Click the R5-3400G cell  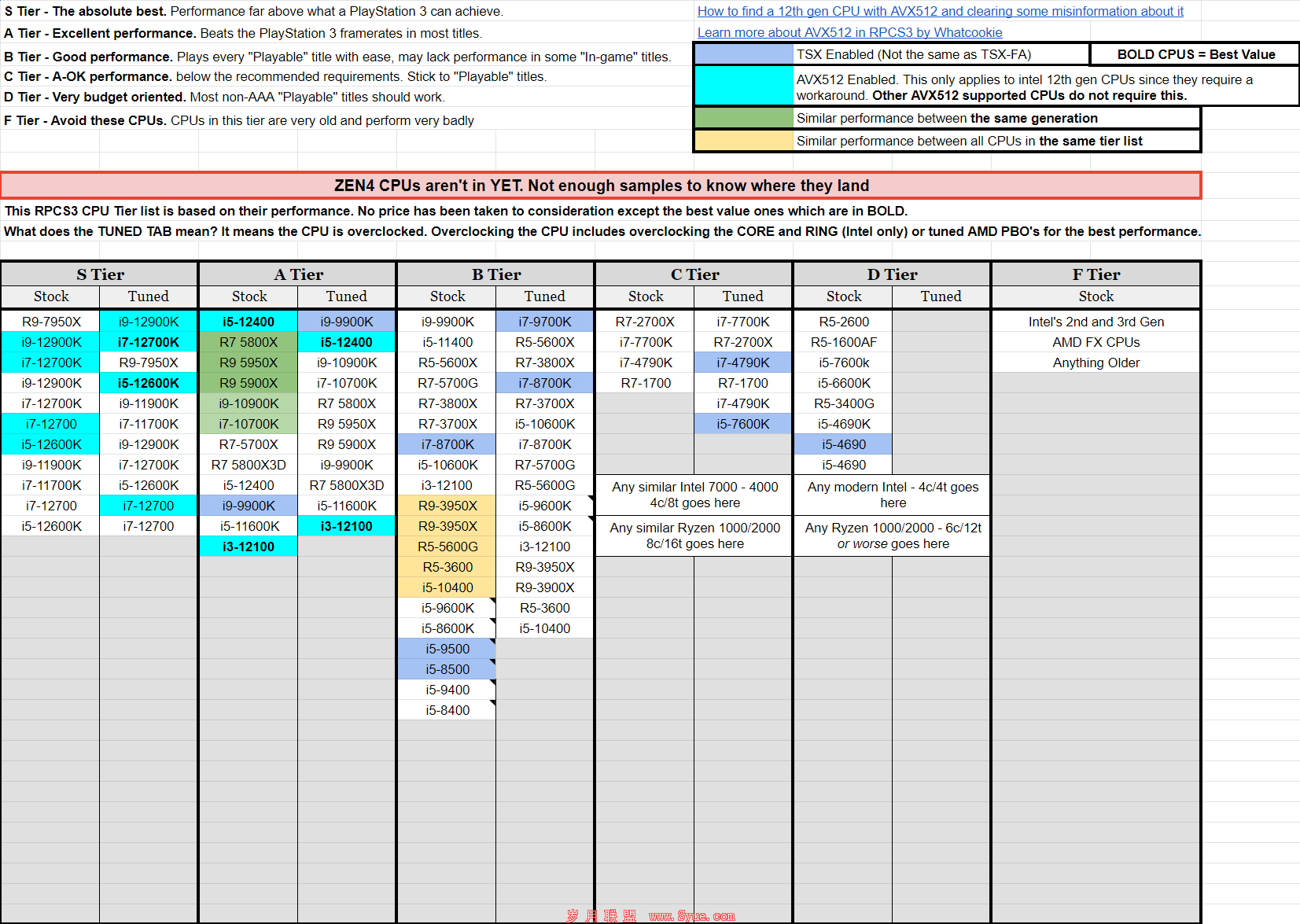[844, 403]
